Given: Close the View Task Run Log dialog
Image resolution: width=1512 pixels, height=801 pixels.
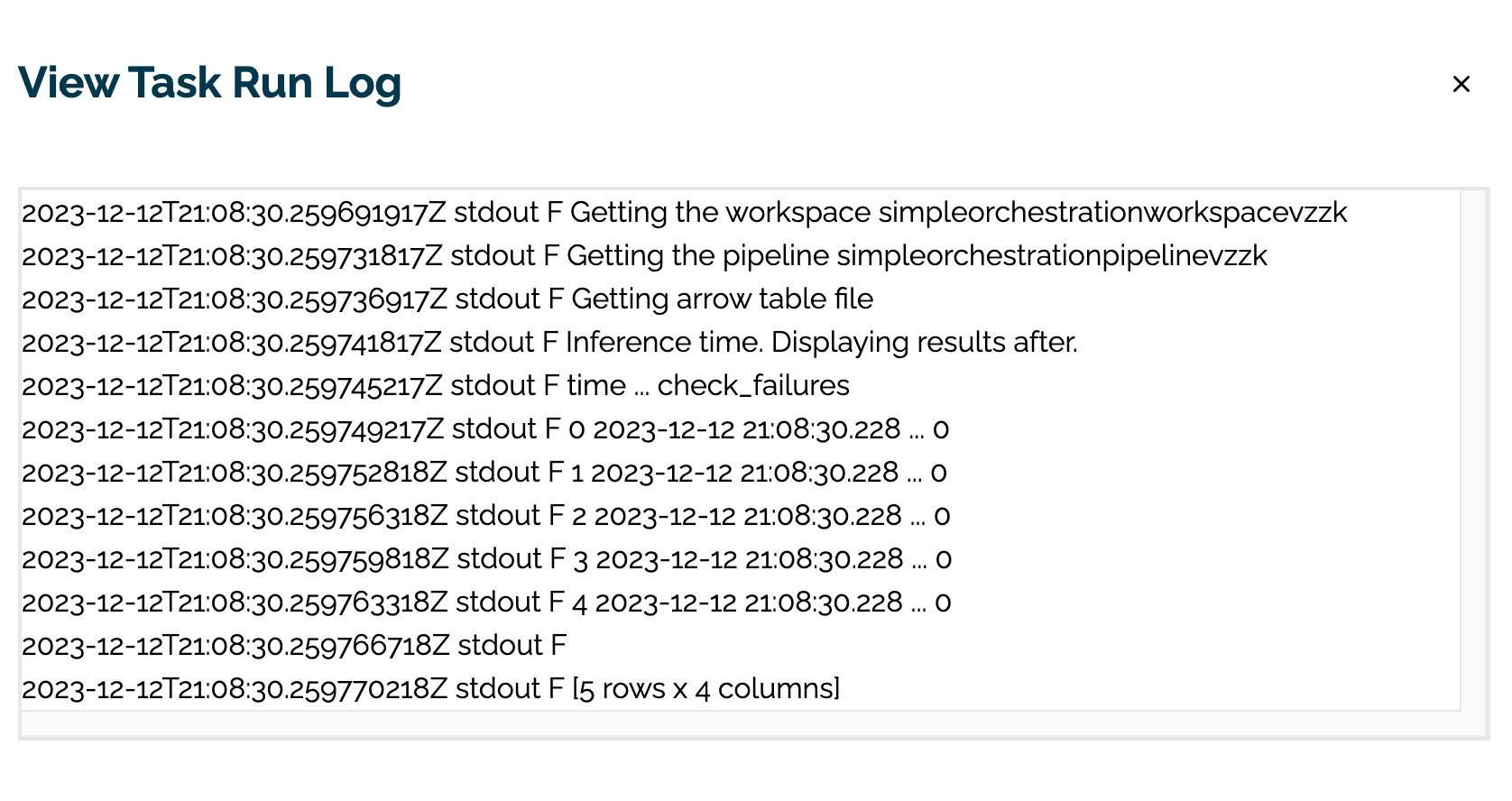Looking at the screenshot, I should click(x=1461, y=84).
